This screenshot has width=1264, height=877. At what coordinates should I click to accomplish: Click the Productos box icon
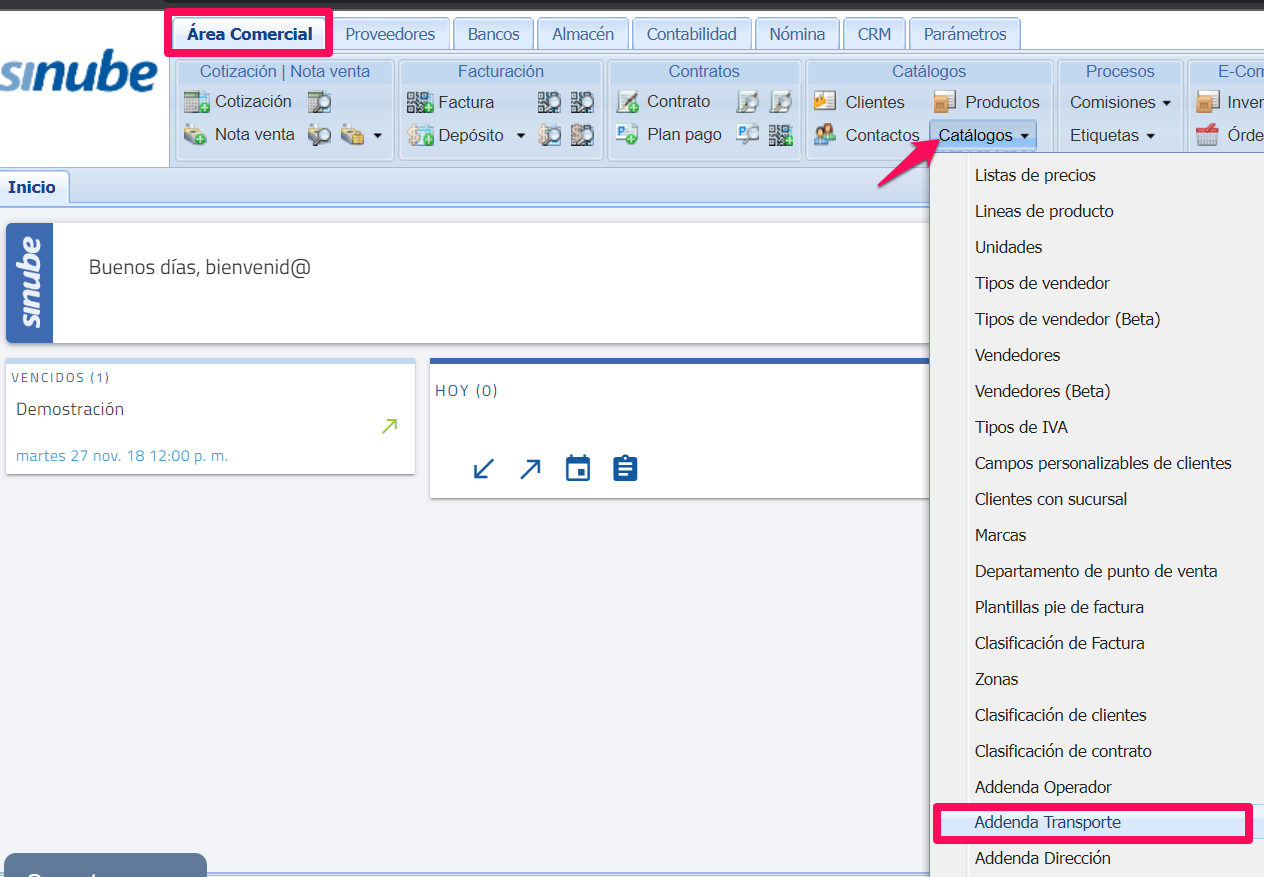point(945,102)
